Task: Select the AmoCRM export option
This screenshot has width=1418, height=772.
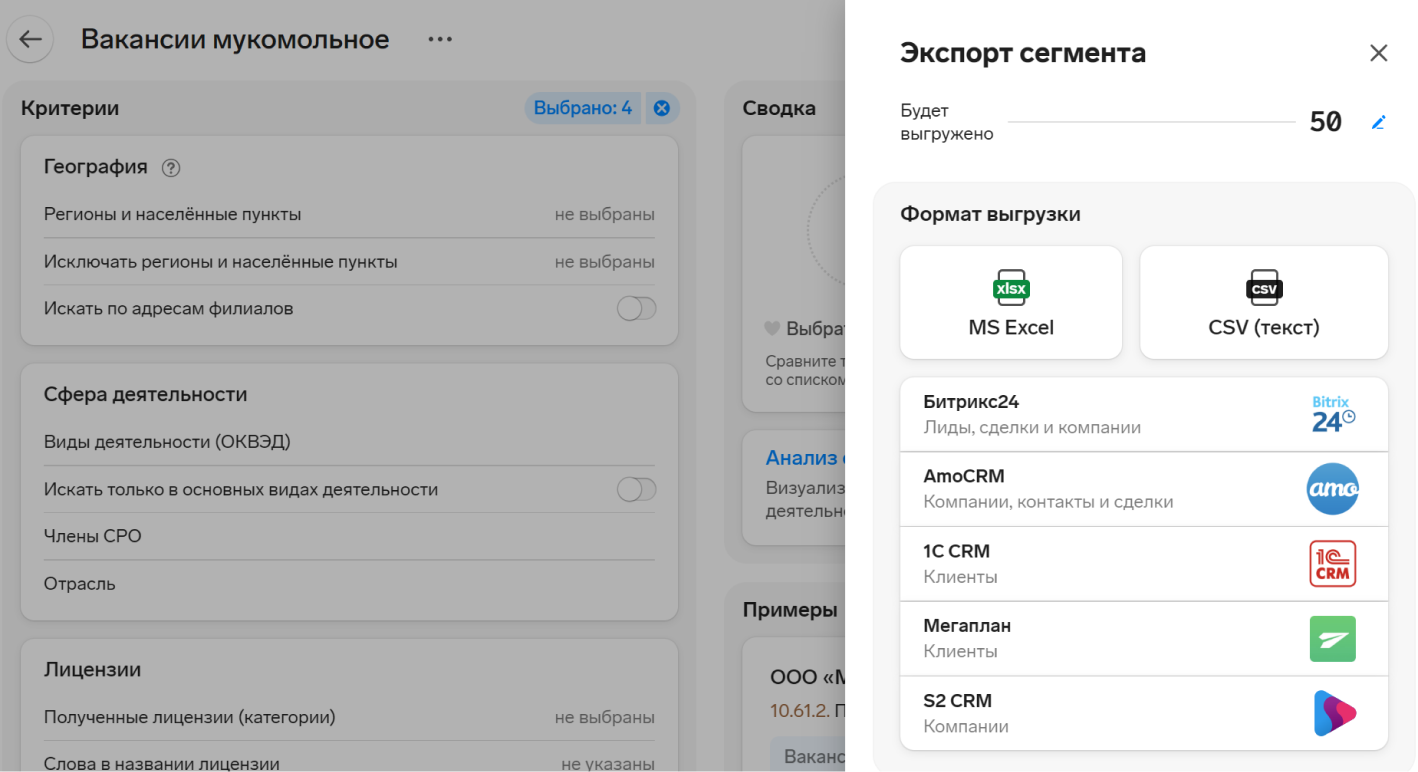Action: pyautogui.click(x=1144, y=489)
